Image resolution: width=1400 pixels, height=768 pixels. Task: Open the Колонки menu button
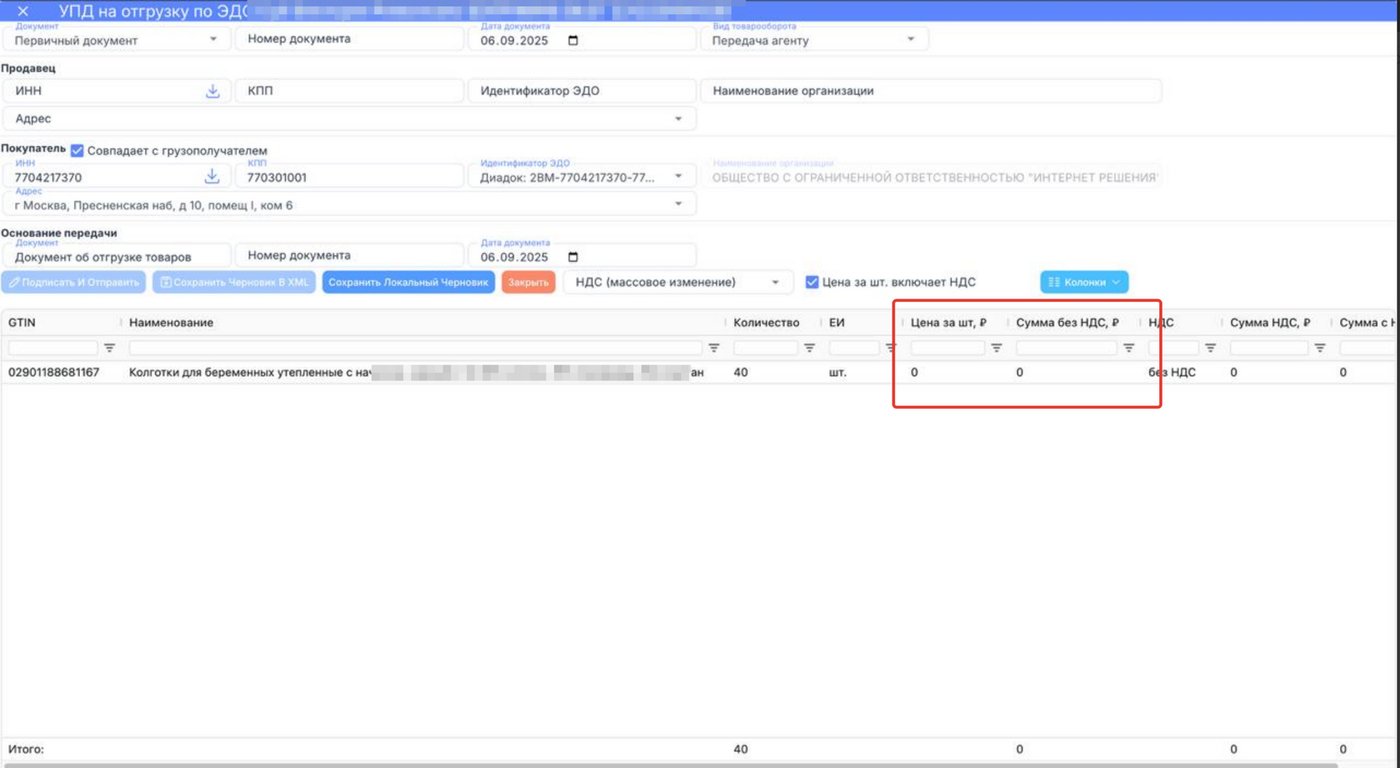click(x=1084, y=282)
